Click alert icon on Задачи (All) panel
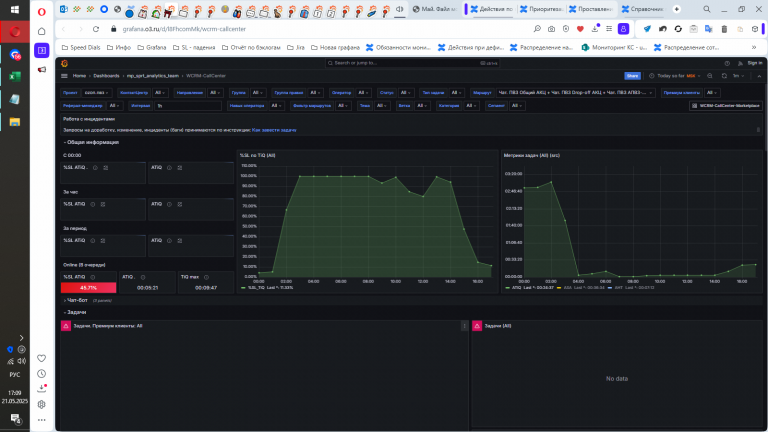The width and height of the screenshot is (768, 432). tap(477, 326)
